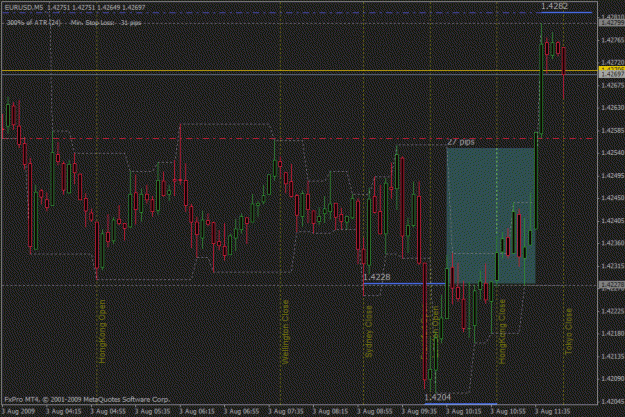625x417 pixels.
Task: Click the '3 Aug 09:35' time label
Action: [419, 411]
